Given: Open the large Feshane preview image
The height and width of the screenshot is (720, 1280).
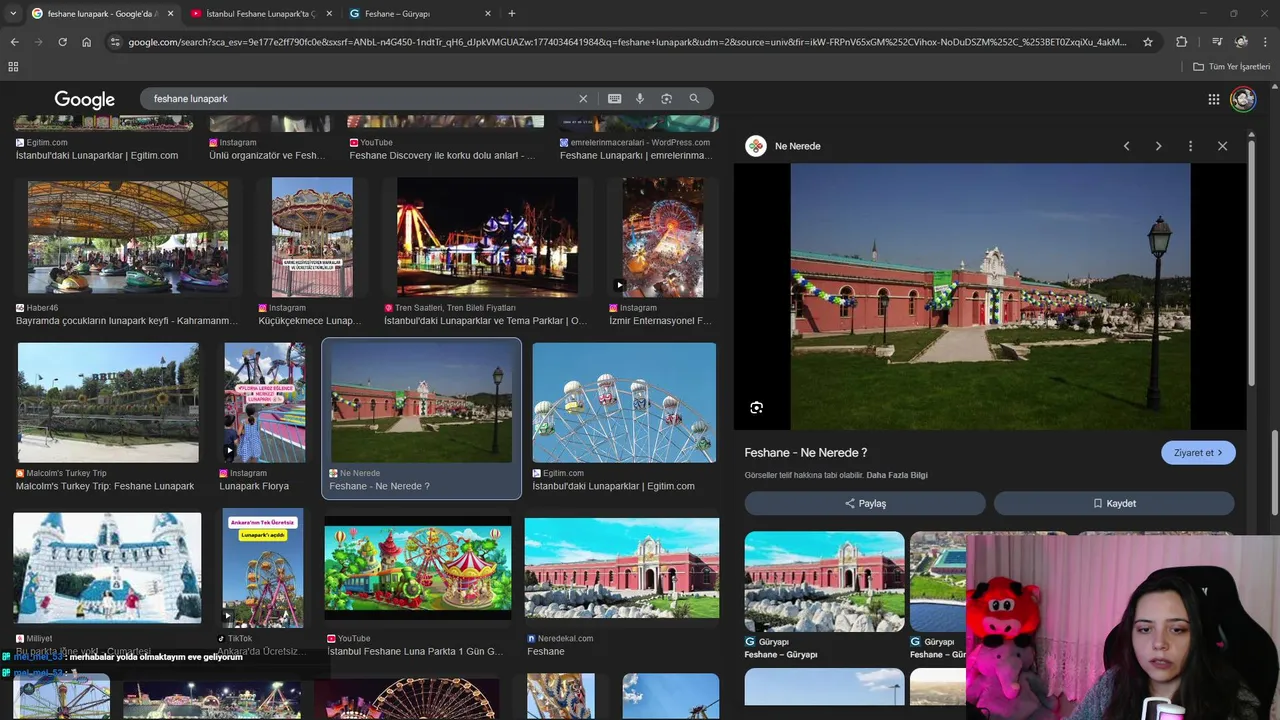Looking at the screenshot, I should (x=990, y=297).
